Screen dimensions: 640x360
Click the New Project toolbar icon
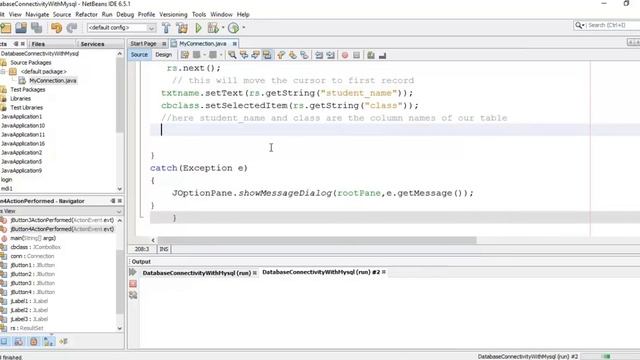(x=6, y=28)
